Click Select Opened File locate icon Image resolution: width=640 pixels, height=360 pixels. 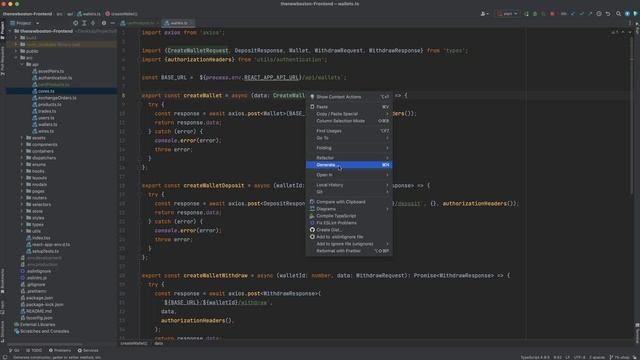click(x=76, y=23)
